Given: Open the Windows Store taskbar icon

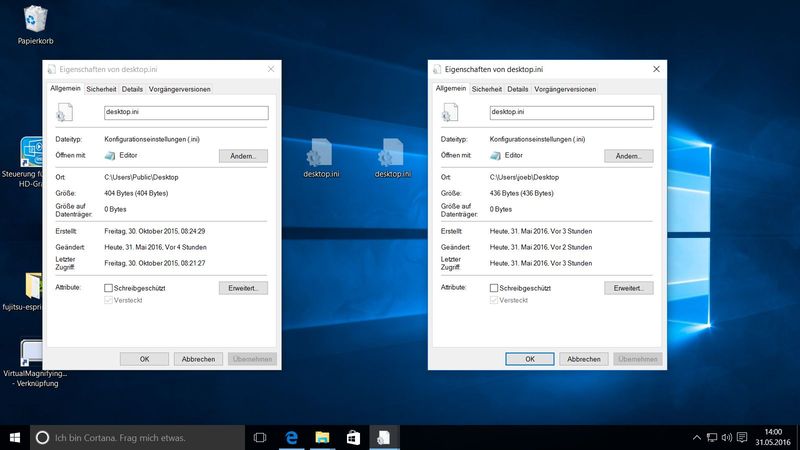Looking at the screenshot, I should tap(353, 437).
